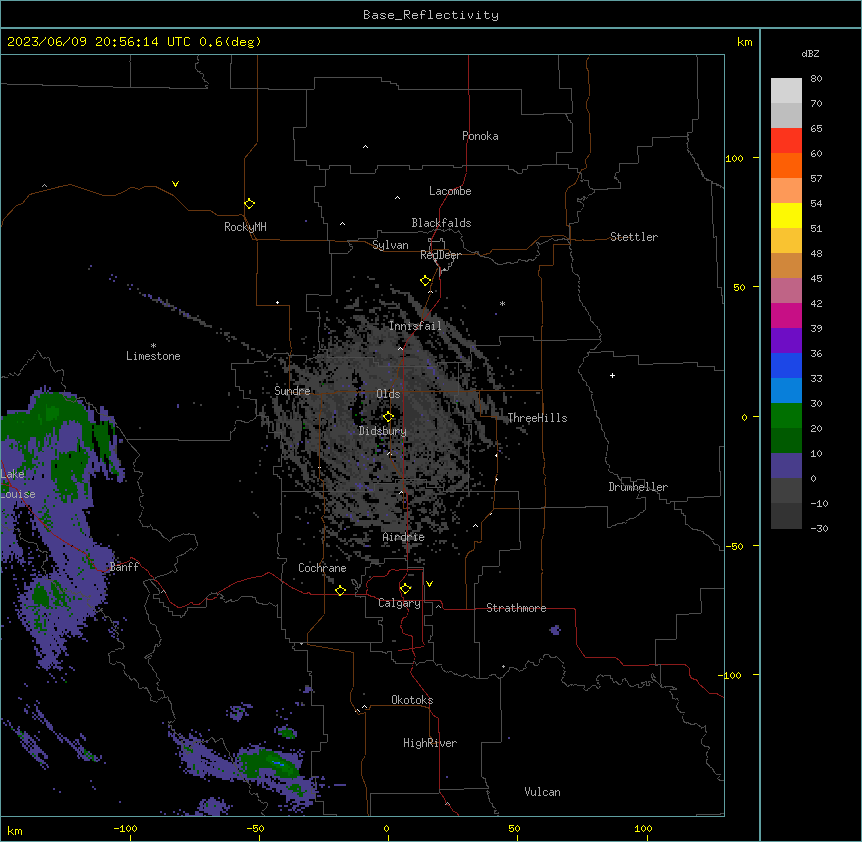862x842 pixels.
Task: Click the Limestone label
Action: (x=153, y=356)
